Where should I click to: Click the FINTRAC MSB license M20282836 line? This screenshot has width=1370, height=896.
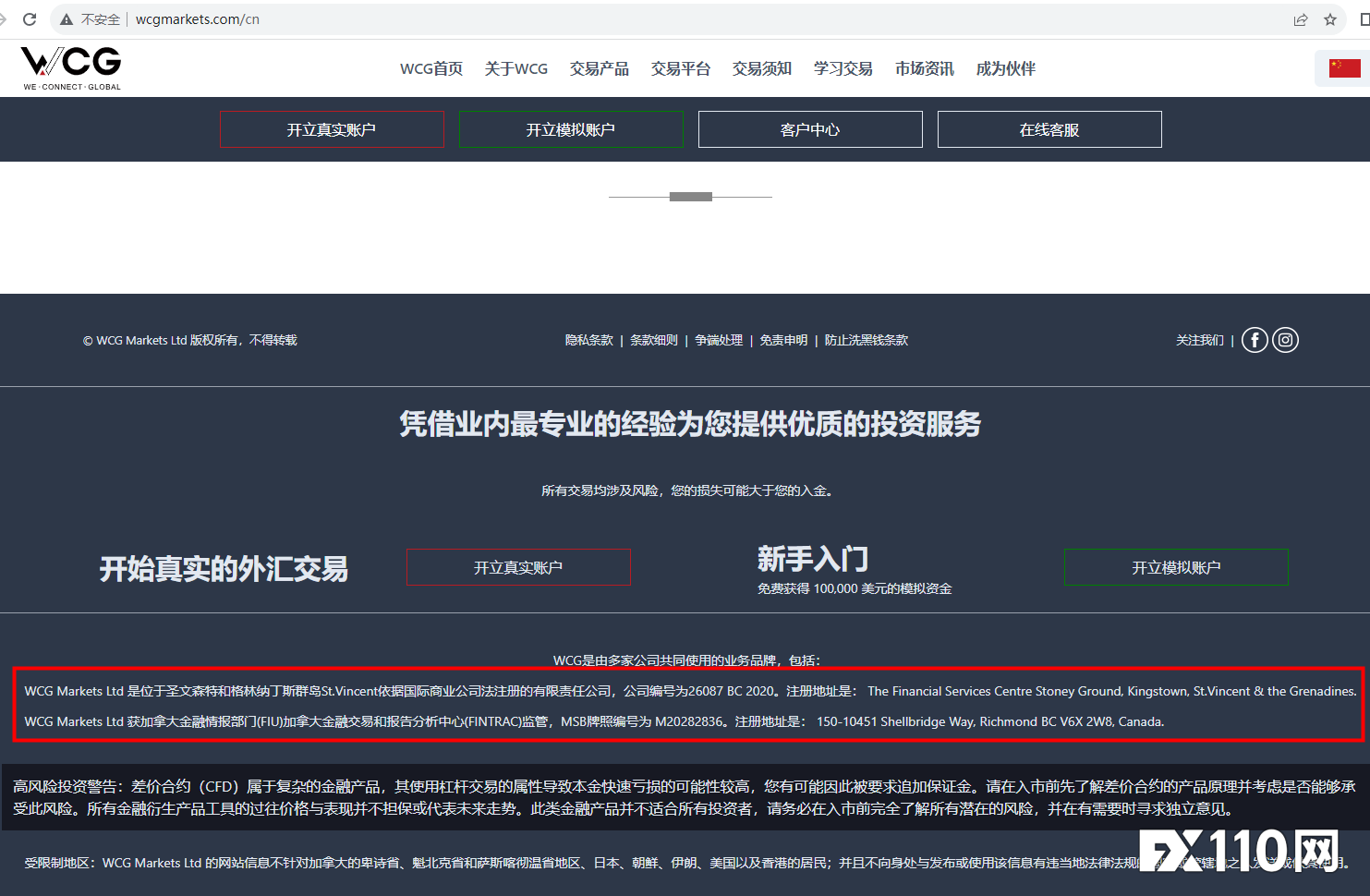pyautogui.click(x=594, y=721)
